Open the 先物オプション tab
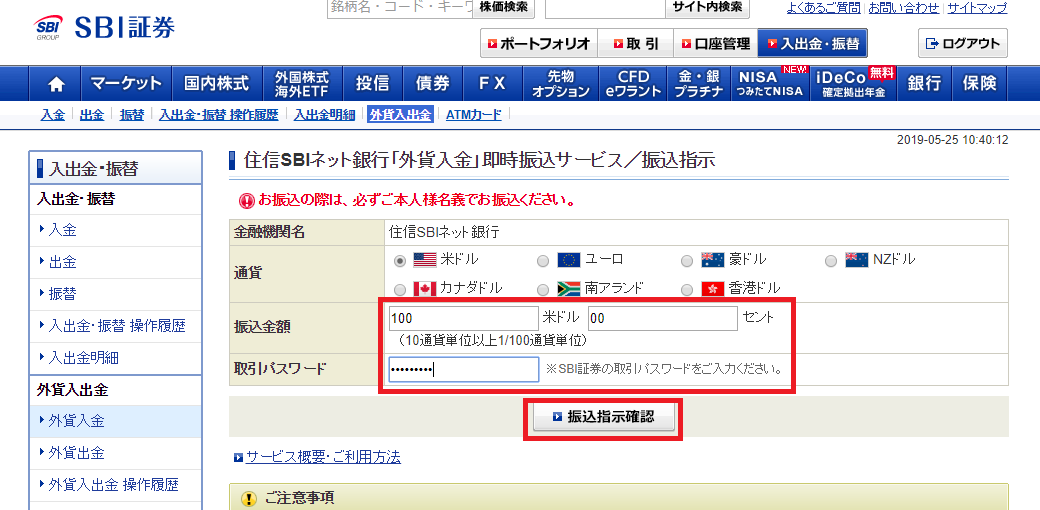 click(560, 84)
